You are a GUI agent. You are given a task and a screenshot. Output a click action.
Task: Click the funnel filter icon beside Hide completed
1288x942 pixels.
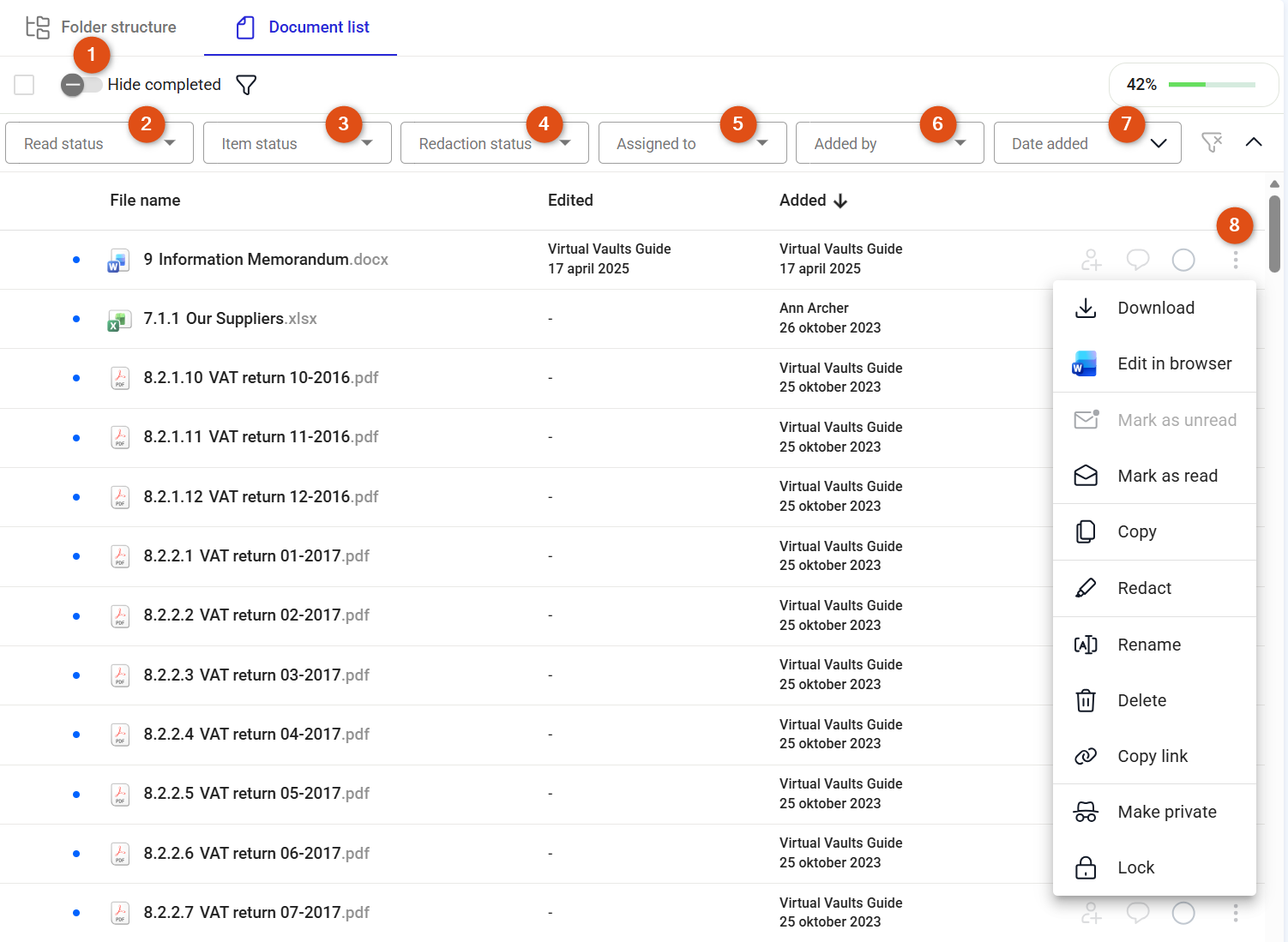[246, 85]
